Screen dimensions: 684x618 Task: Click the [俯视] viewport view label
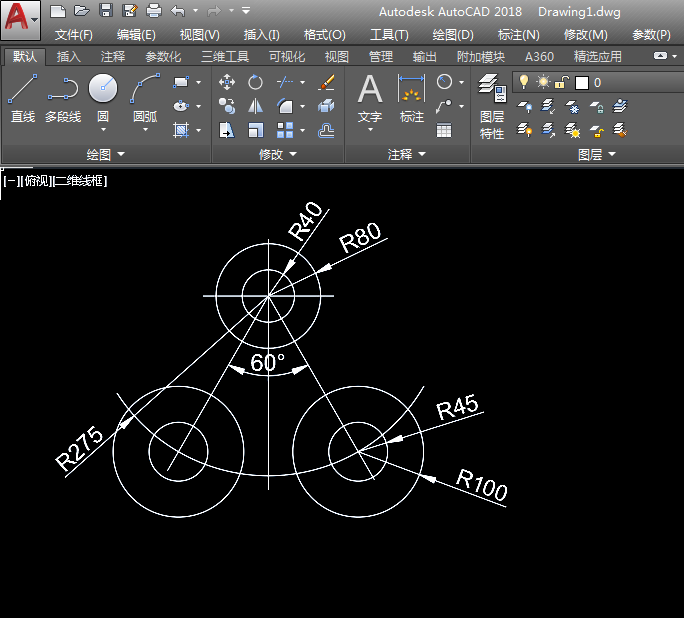[35, 181]
